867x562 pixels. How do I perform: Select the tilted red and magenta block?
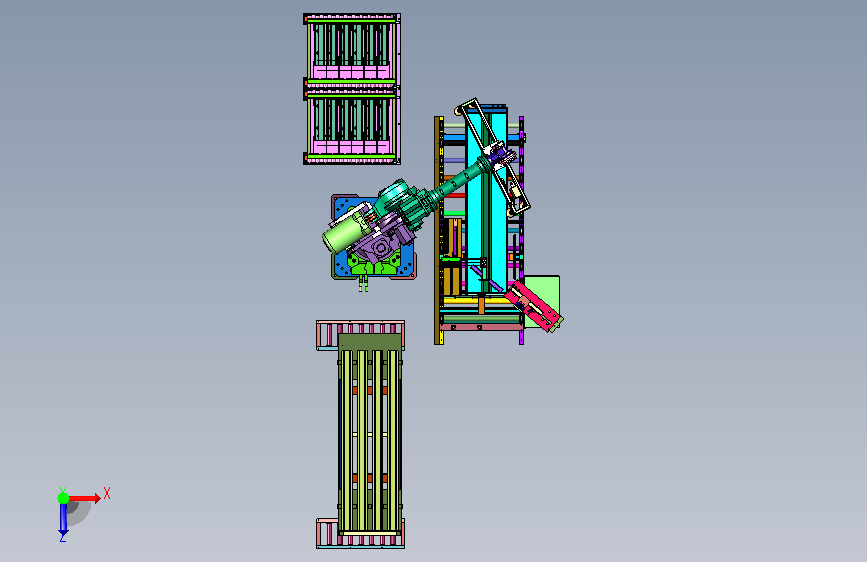pos(534,306)
